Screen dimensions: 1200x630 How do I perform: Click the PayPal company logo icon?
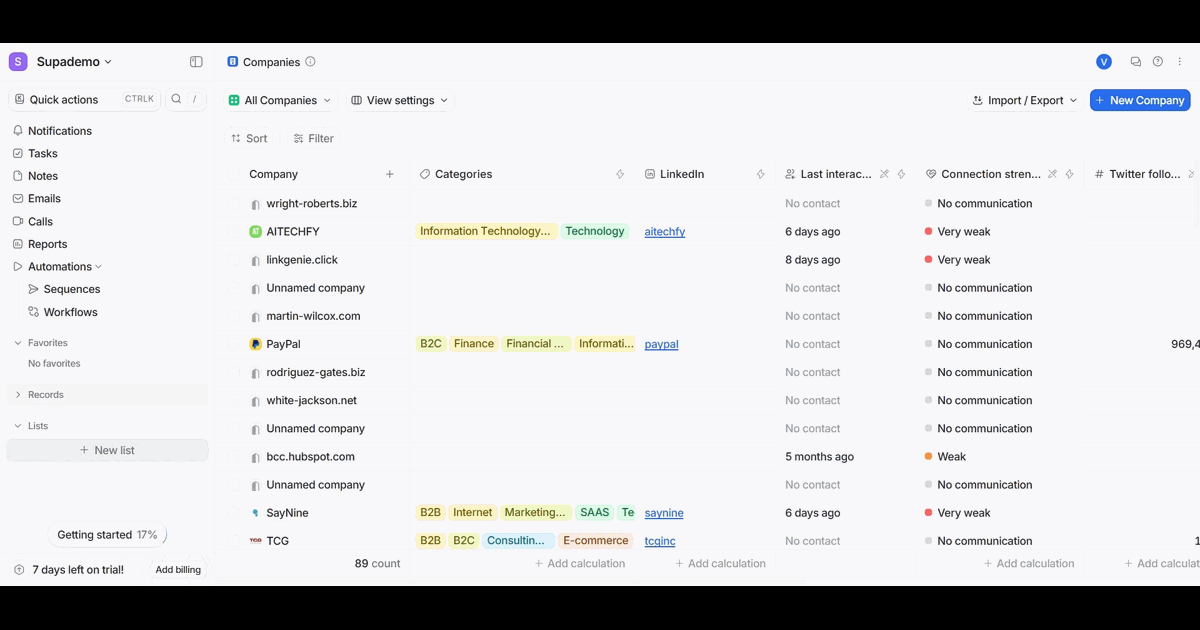tap(256, 344)
